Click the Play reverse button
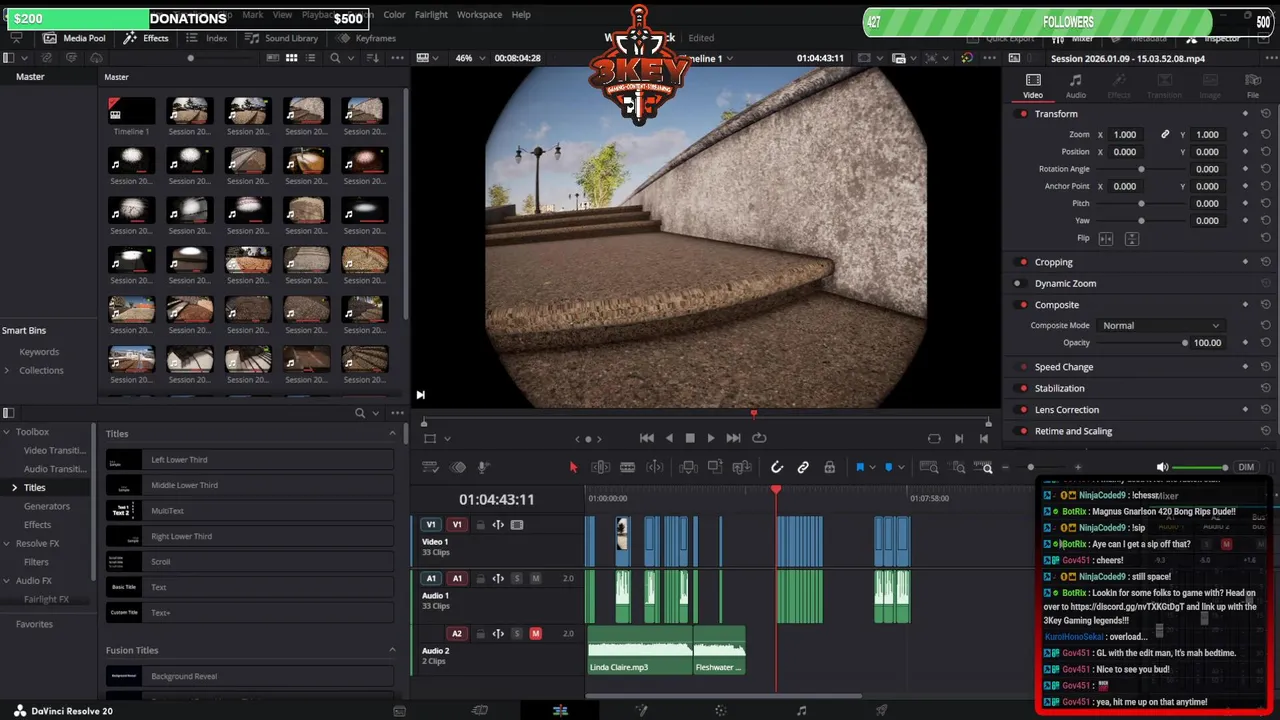This screenshot has width=1280, height=720. (669, 438)
